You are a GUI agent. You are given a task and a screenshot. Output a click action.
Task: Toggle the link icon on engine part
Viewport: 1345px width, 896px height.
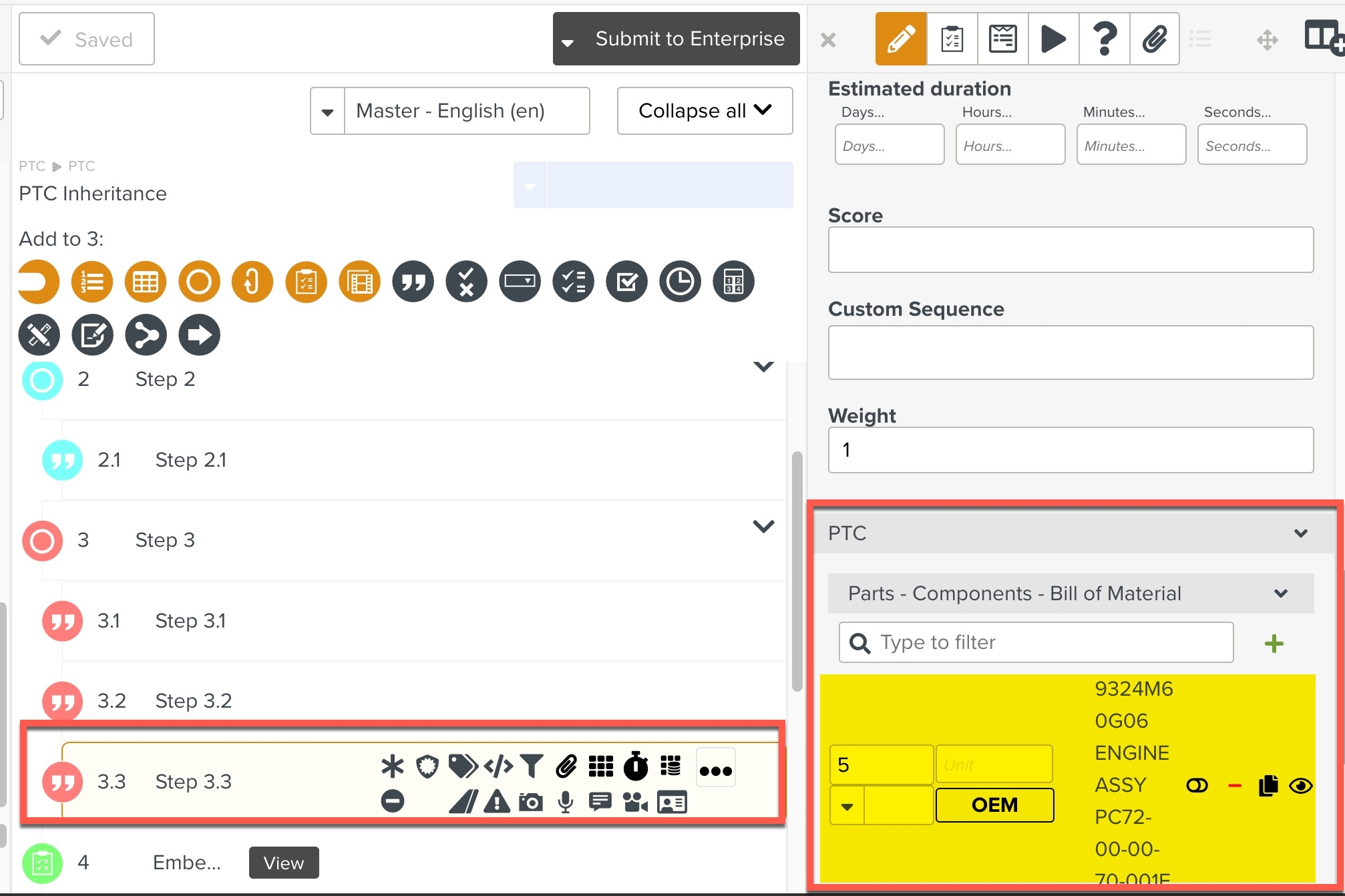(1197, 786)
